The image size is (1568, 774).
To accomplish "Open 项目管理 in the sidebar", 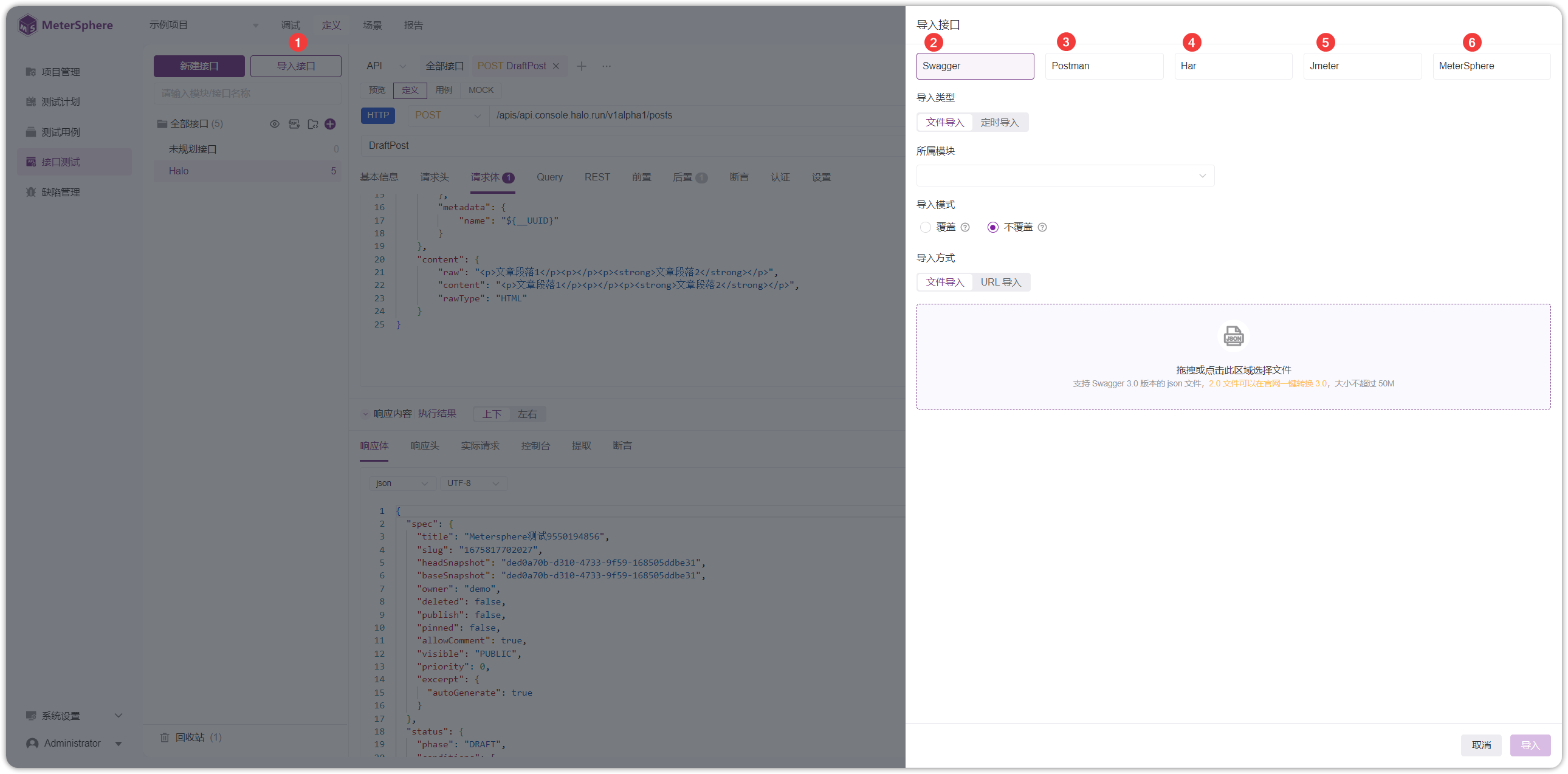I will (x=74, y=72).
